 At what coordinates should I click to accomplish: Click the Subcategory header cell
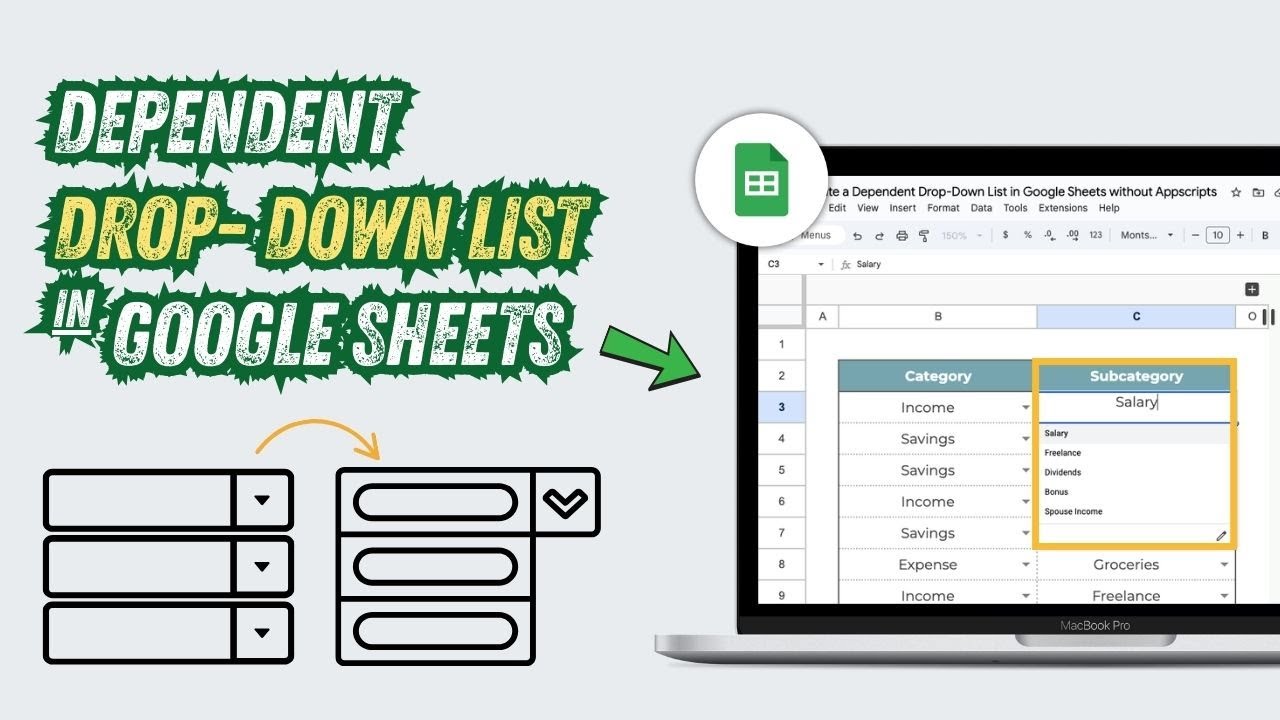(x=1136, y=376)
